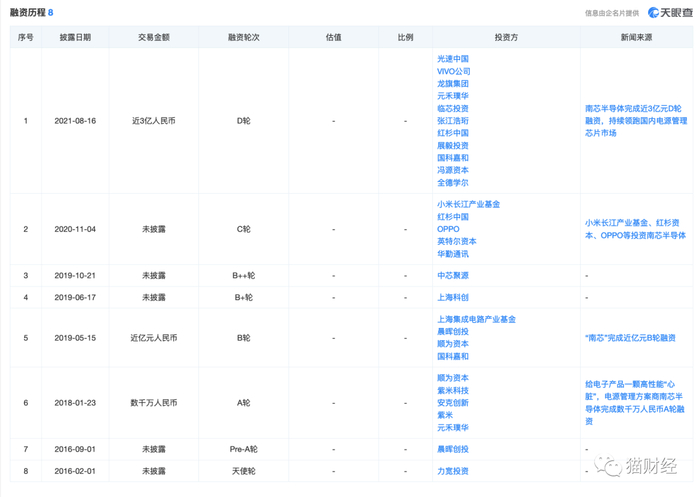Open investor link 紫米科技

(x=453, y=390)
